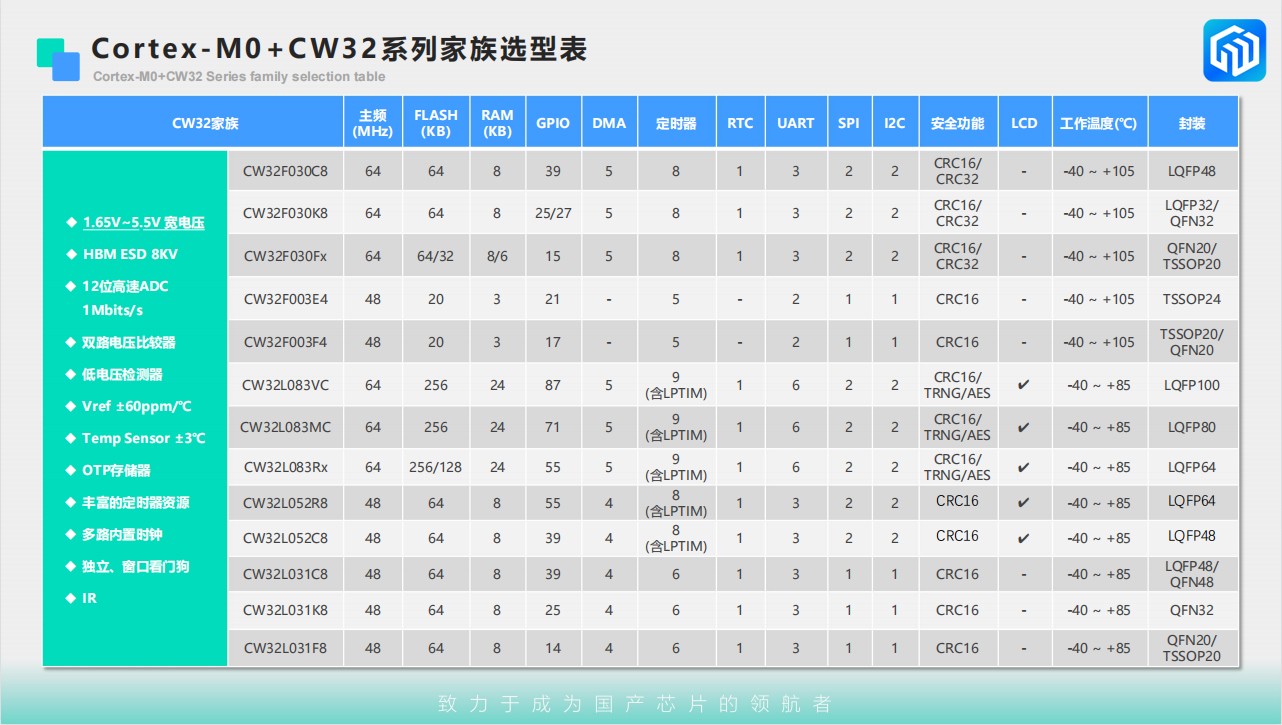Select the TSSOP20/QFN20 package cell
Screen dimensions: 1282x725
(x=1192, y=342)
